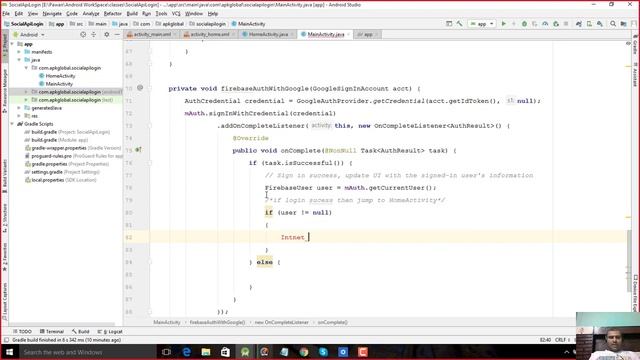Viewport: 640px width, 360px height.
Task: Hide the Project panel with minus icon
Action: [x=117, y=35]
